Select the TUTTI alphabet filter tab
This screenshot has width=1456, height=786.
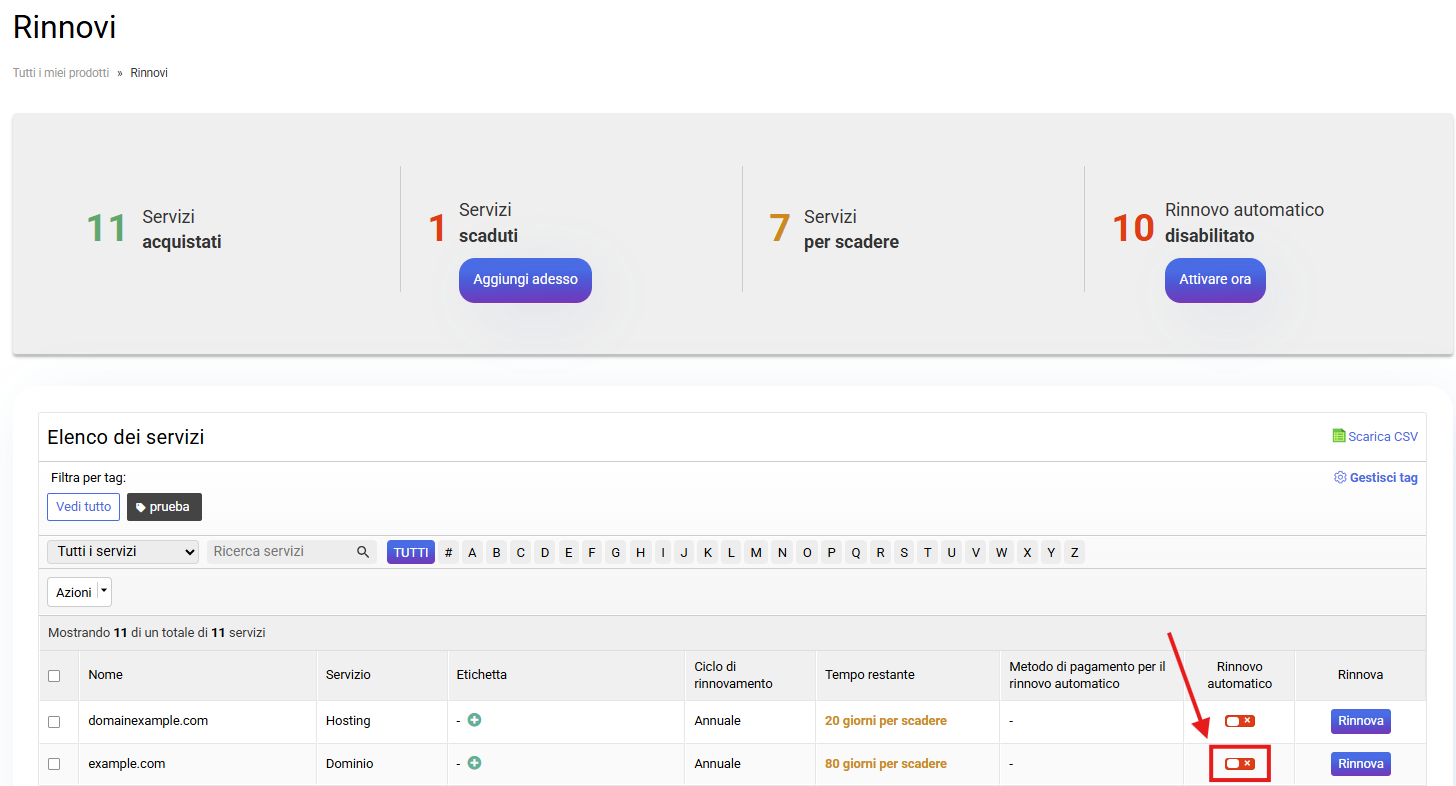[x=411, y=552]
